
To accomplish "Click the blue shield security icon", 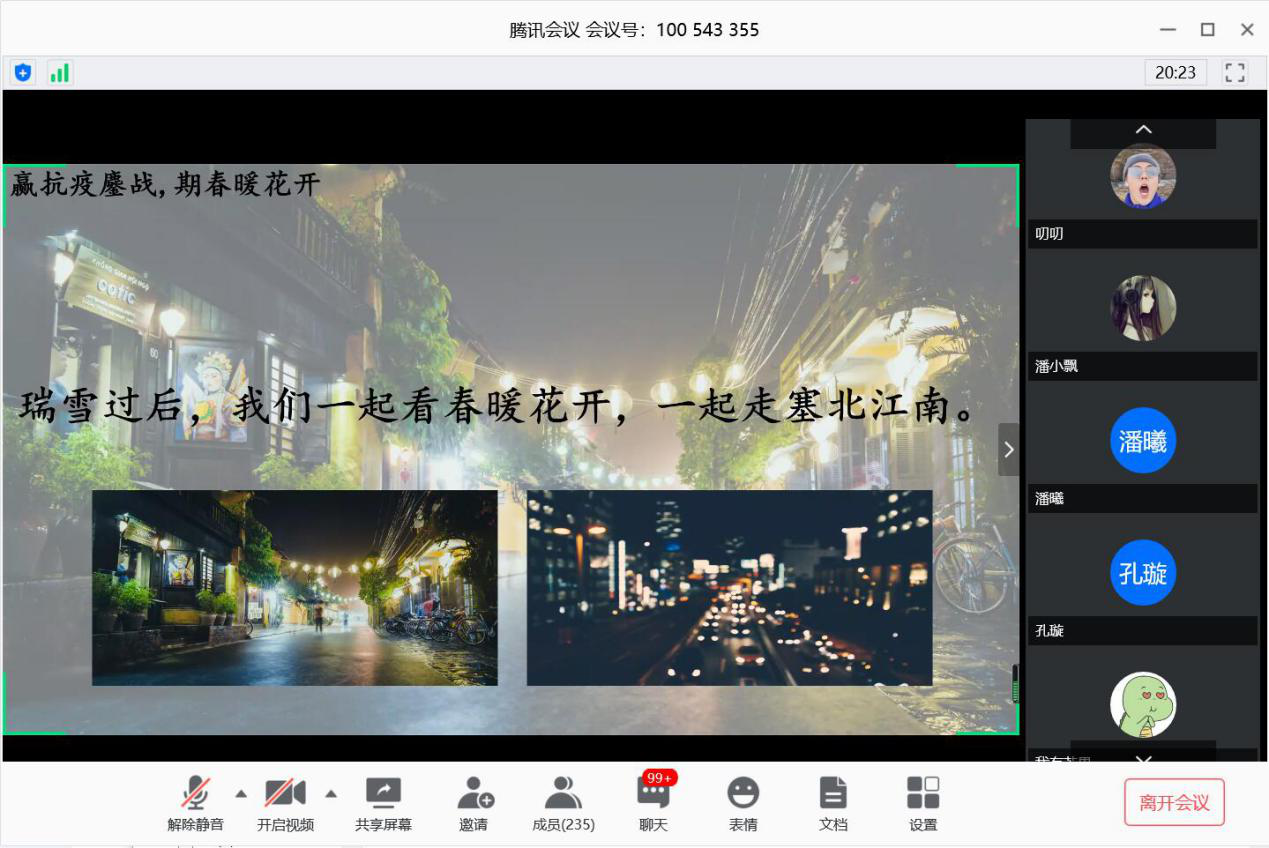I will [x=23, y=73].
